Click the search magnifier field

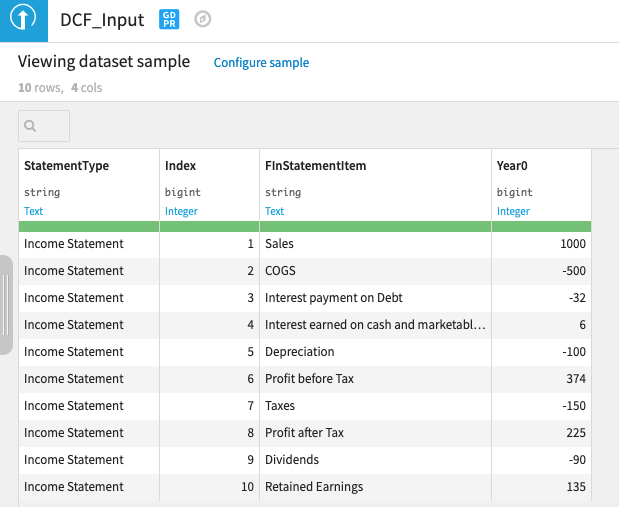click(x=44, y=126)
